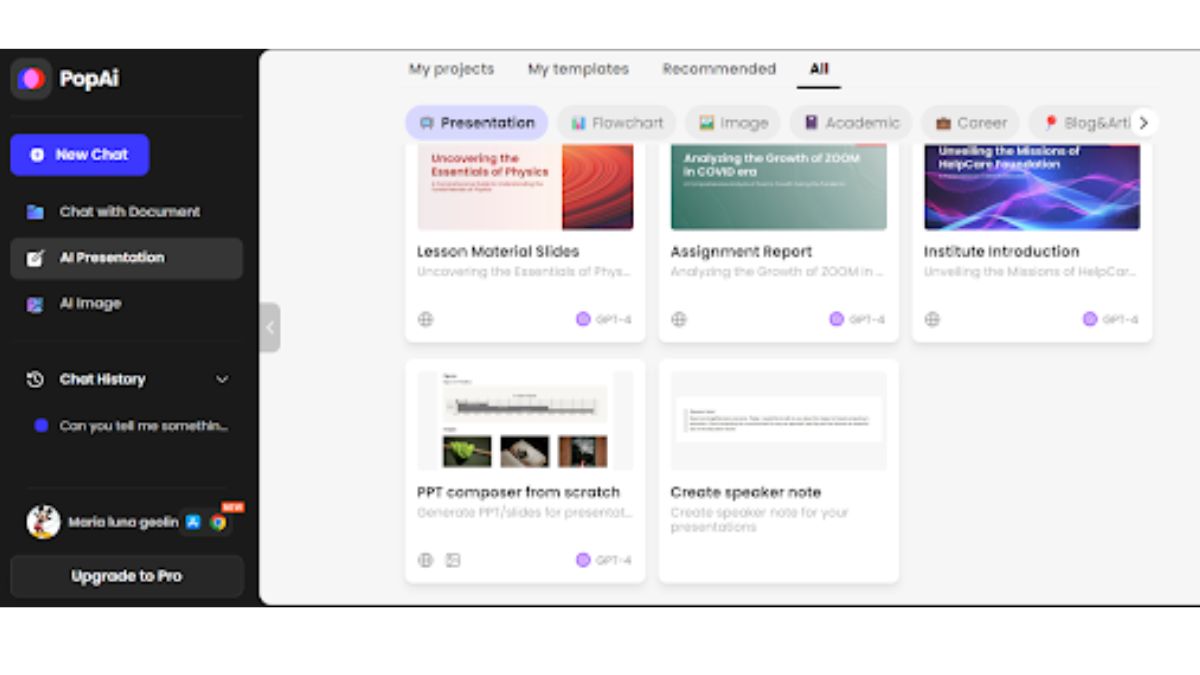Open Chat with Document from sidebar

point(128,212)
